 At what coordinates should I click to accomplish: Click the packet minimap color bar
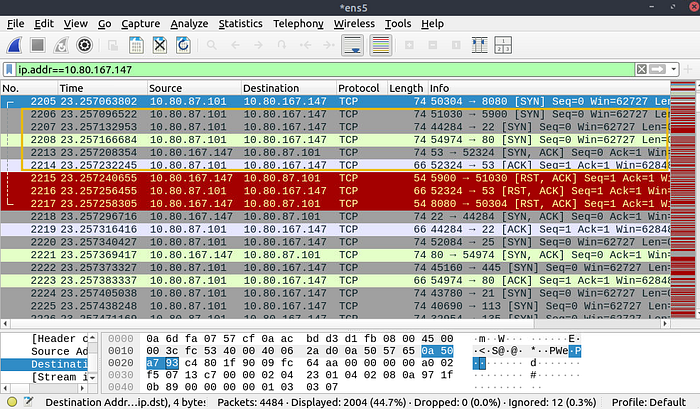pyautogui.click(x=683, y=200)
